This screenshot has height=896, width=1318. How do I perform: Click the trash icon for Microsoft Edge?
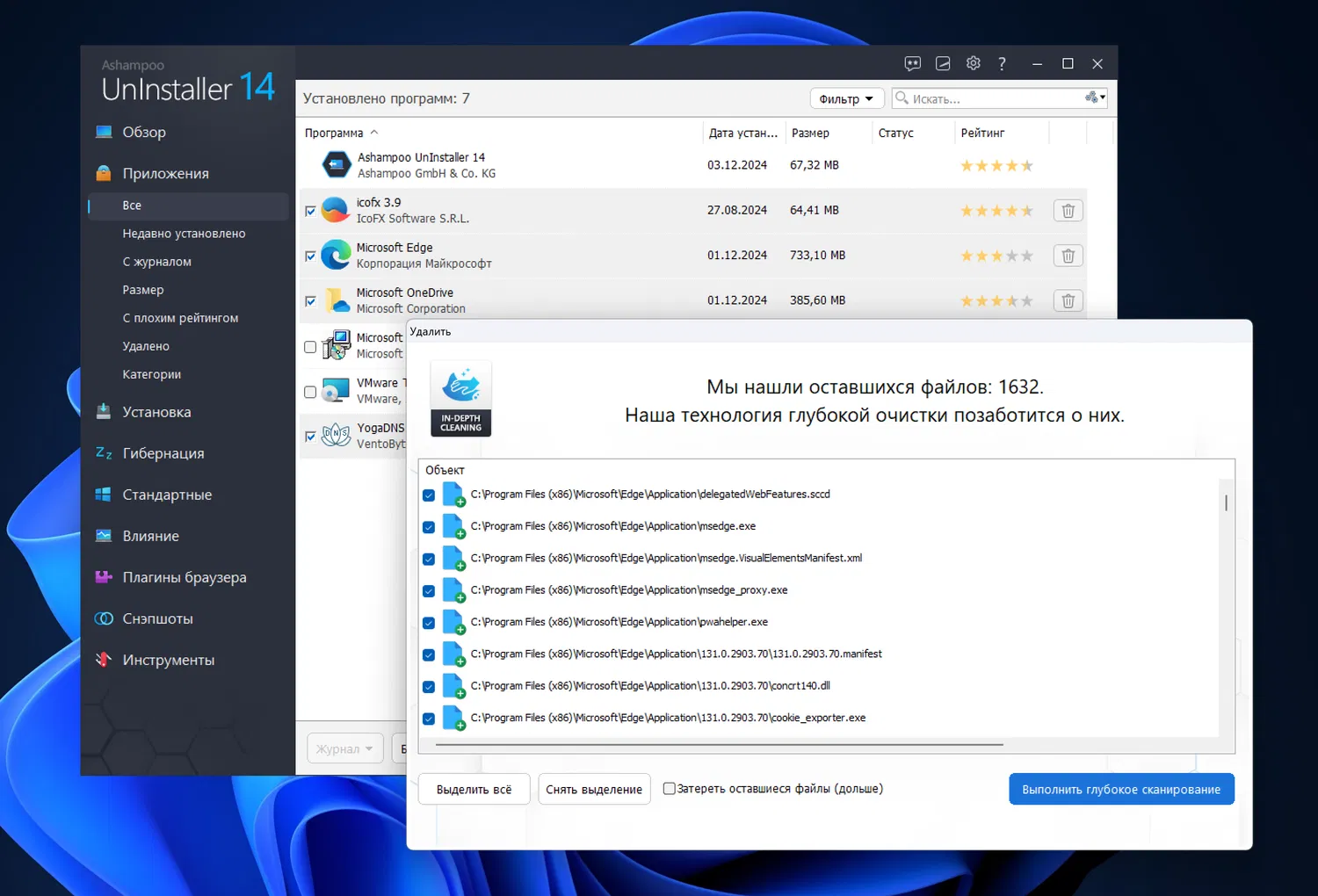coord(1068,256)
